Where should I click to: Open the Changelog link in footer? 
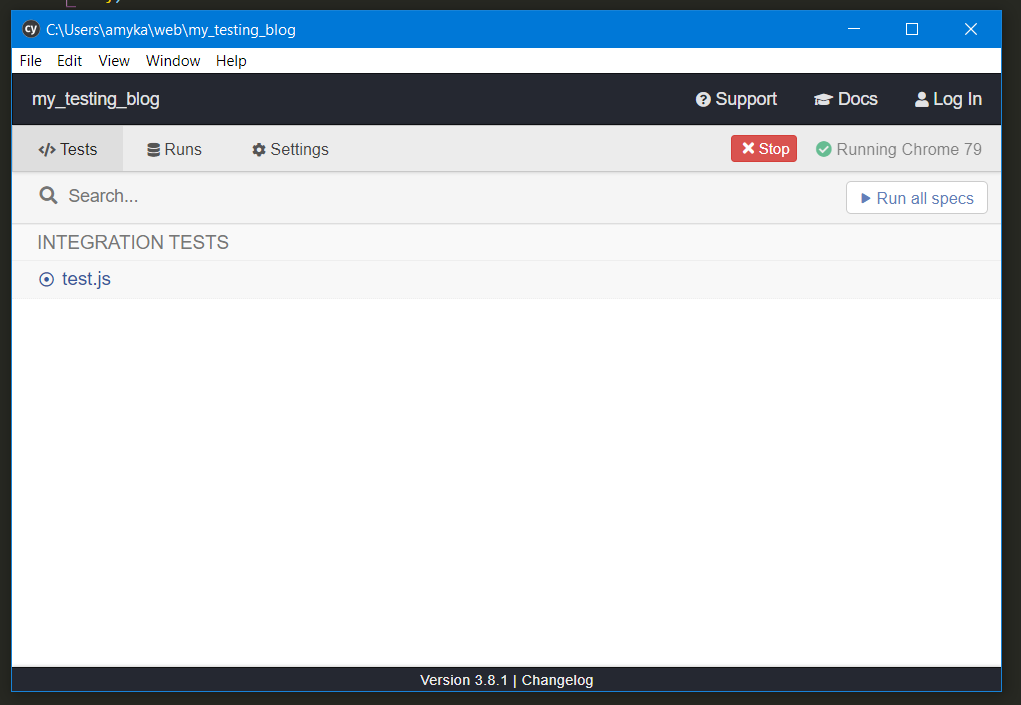pyautogui.click(x=557, y=680)
